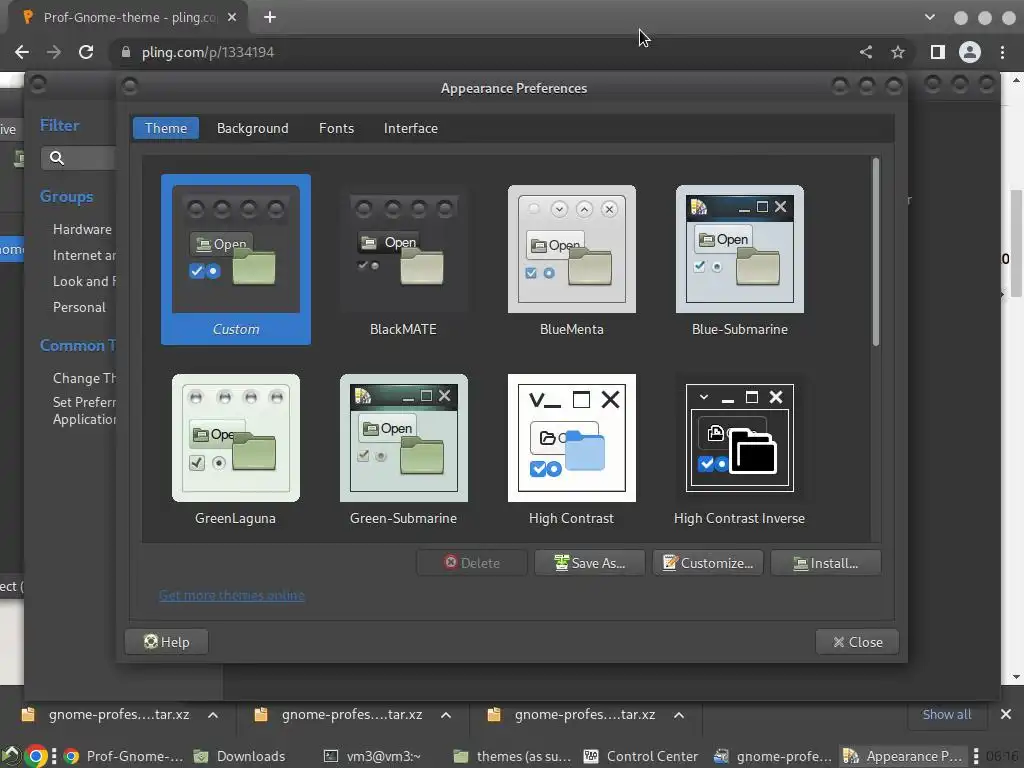Switch to the Fonts tab
The height and width of the screenshot is (768, 1024).
point(336,128)
